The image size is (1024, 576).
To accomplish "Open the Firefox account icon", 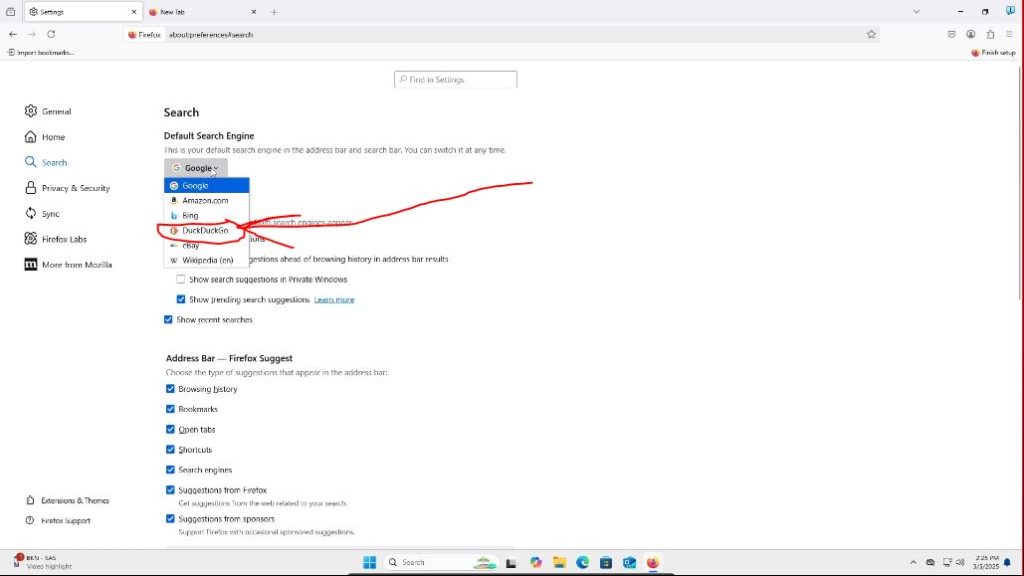I will click(x=971, y=35).
